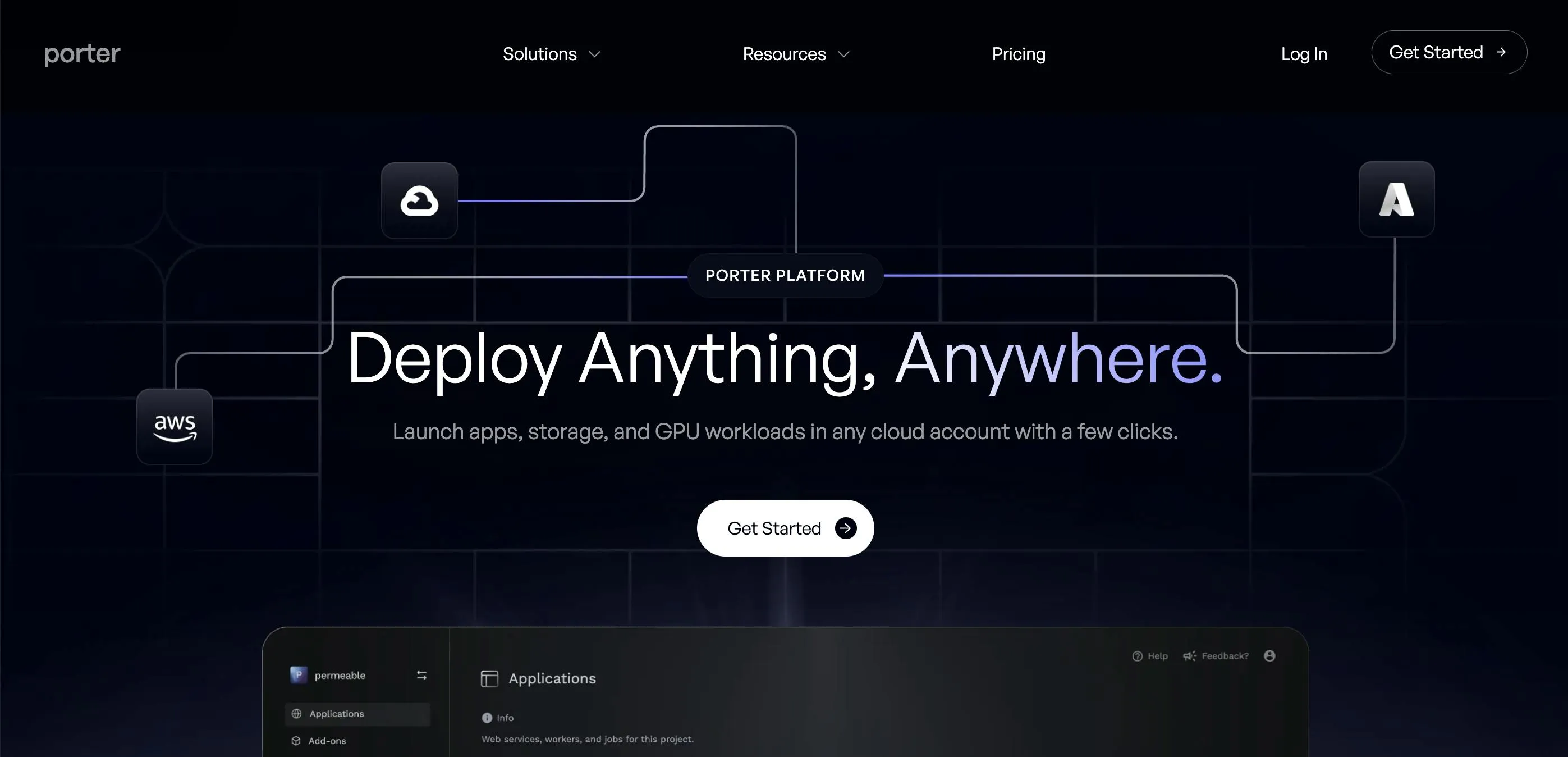Click the Azure logo tile
Screen dimensions: 1568x757
click(x=1396, y=199)
